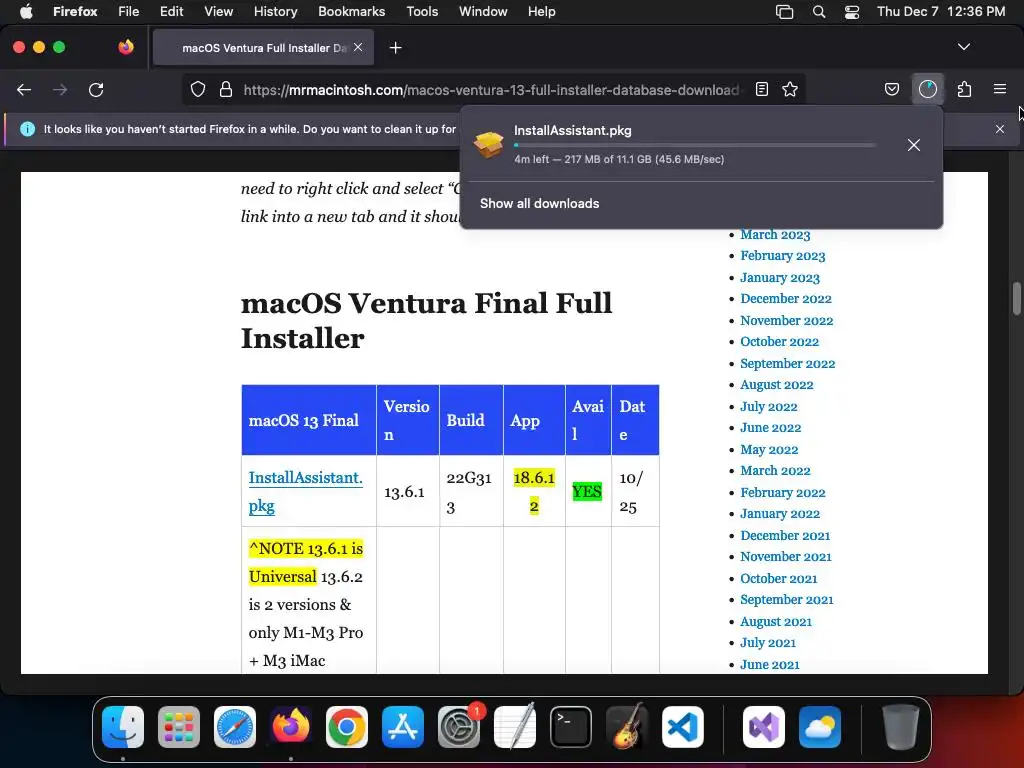
Task: Open the Firefox hamburger application menu
Action: 1000,89
